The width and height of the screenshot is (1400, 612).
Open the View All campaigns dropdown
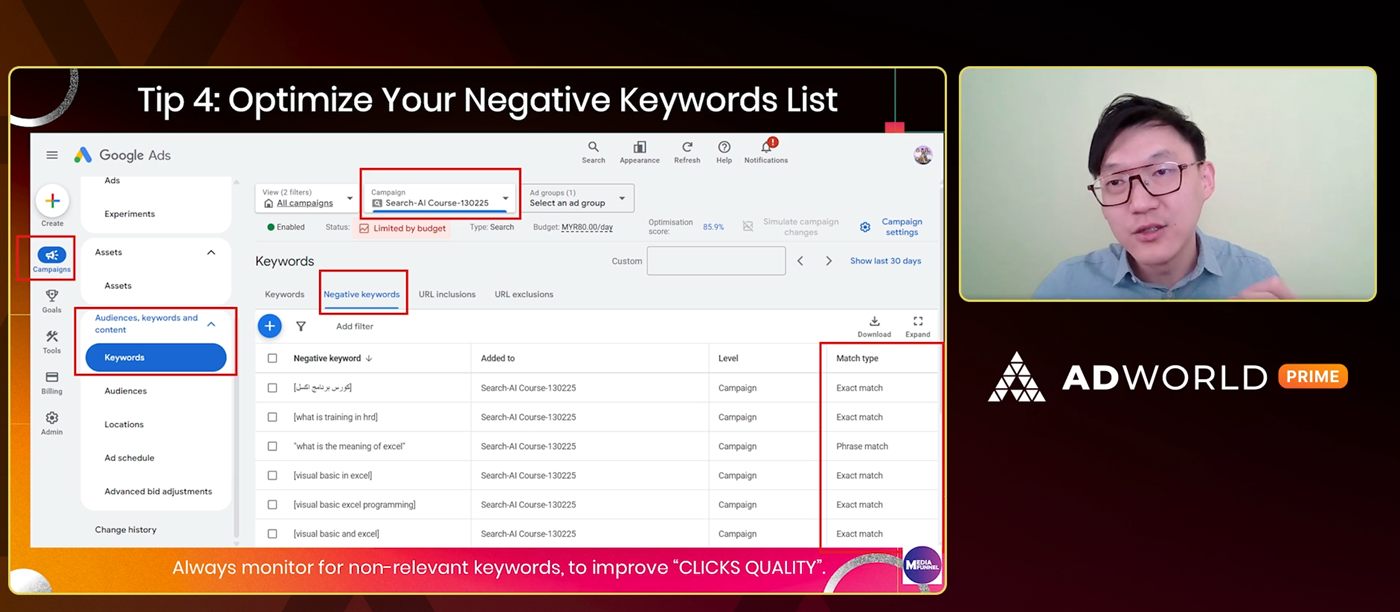tap(307, 198)
